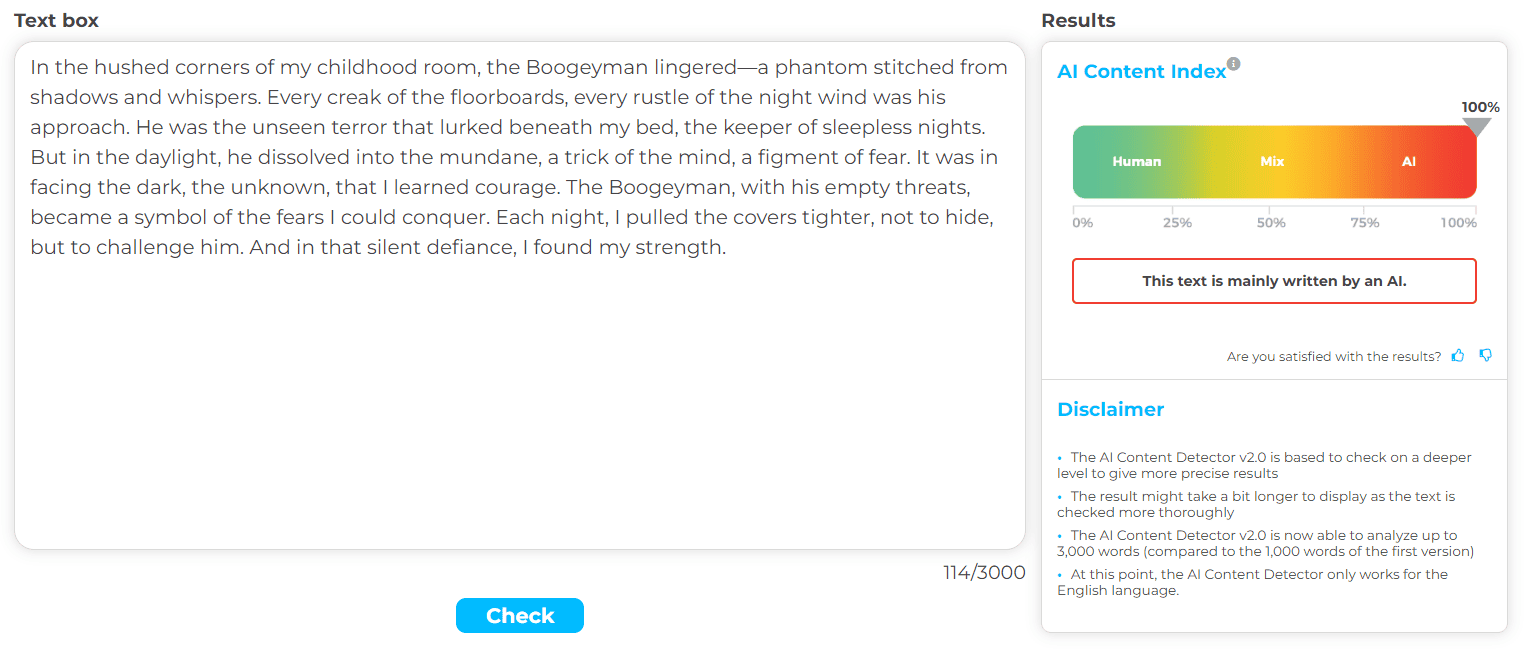Click the Results panel heading

(x=1078, y=20)
